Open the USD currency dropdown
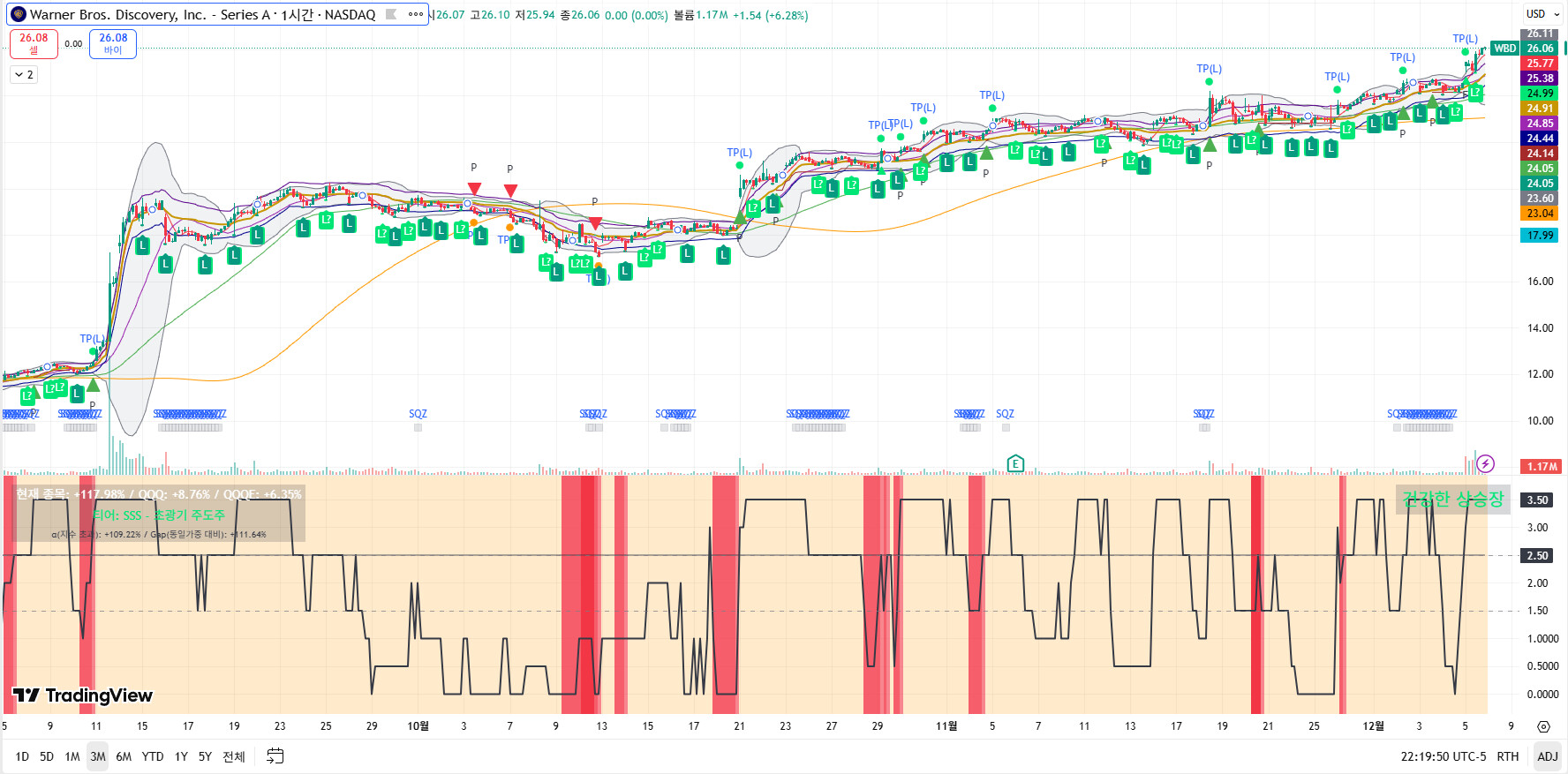Image resolution: width=1568 pixels, height=774 pixels. pos(1543,14)
